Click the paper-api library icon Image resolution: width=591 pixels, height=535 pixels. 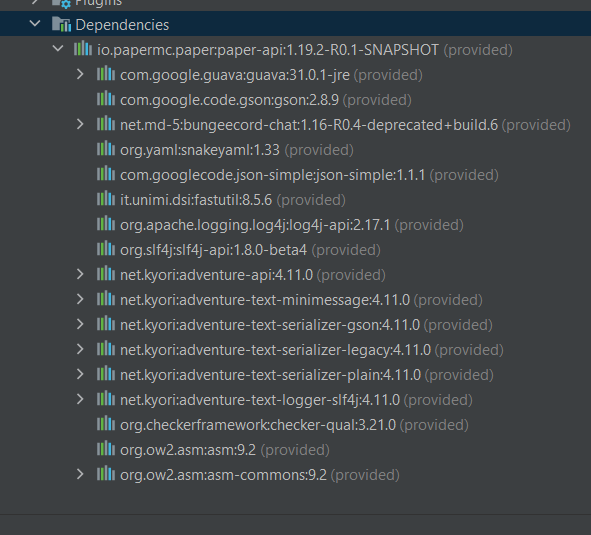(83, 49)
